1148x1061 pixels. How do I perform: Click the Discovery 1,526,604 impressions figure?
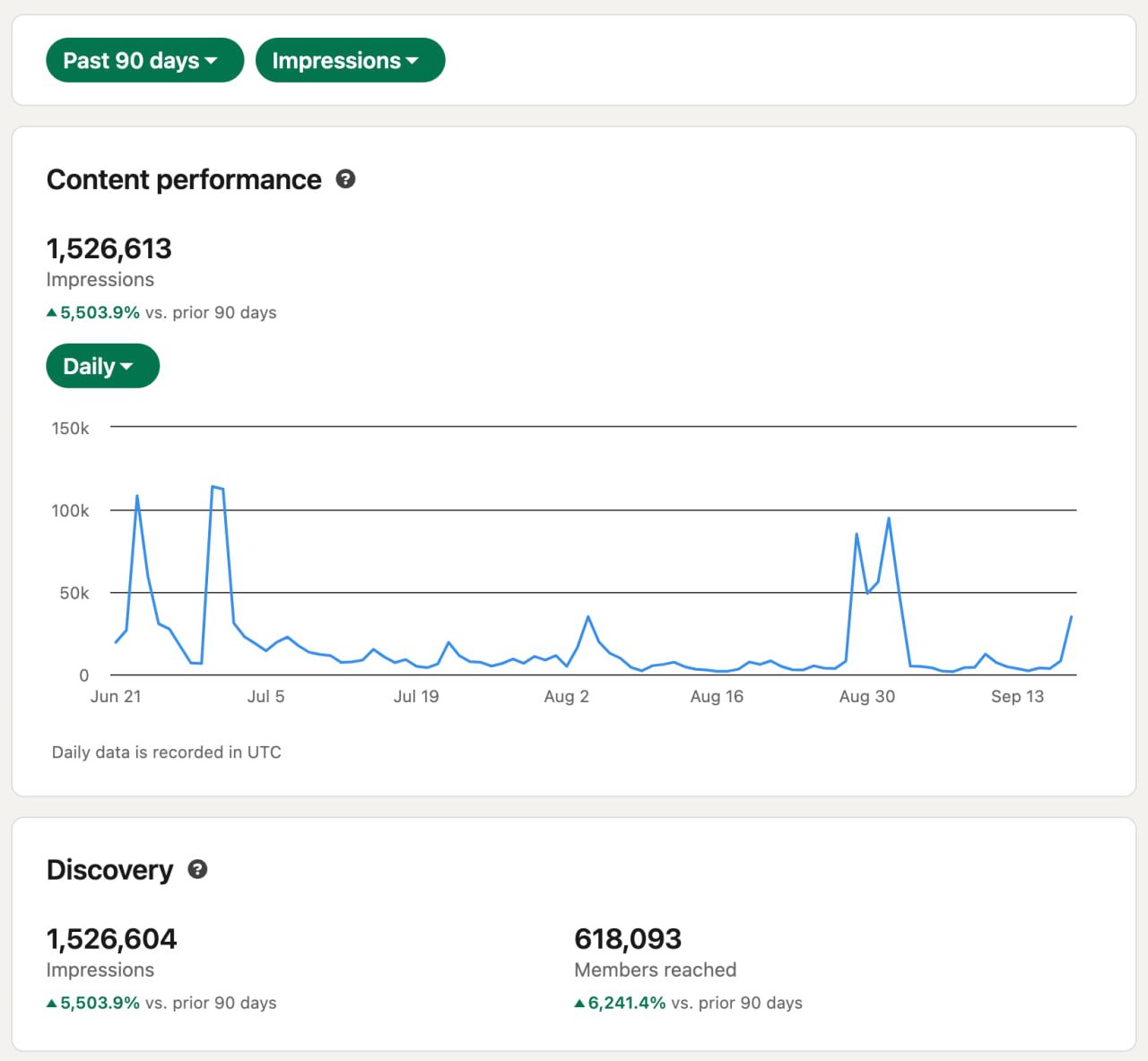tap(111, 939)
